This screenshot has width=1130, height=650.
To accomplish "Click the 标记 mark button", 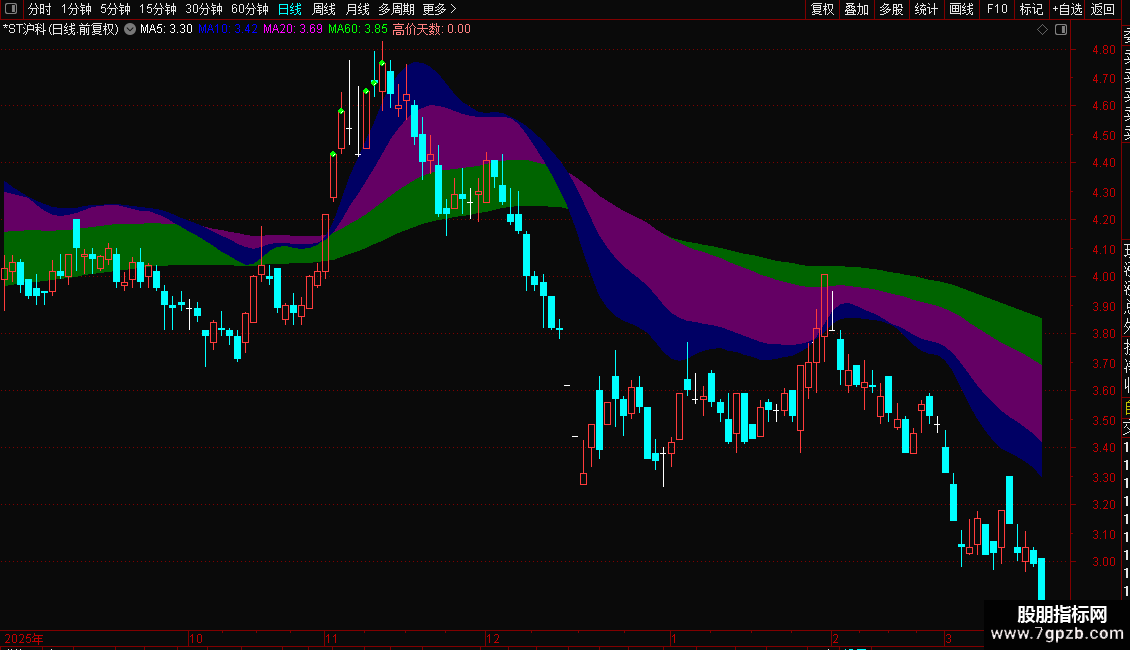I will point(1031,9).
